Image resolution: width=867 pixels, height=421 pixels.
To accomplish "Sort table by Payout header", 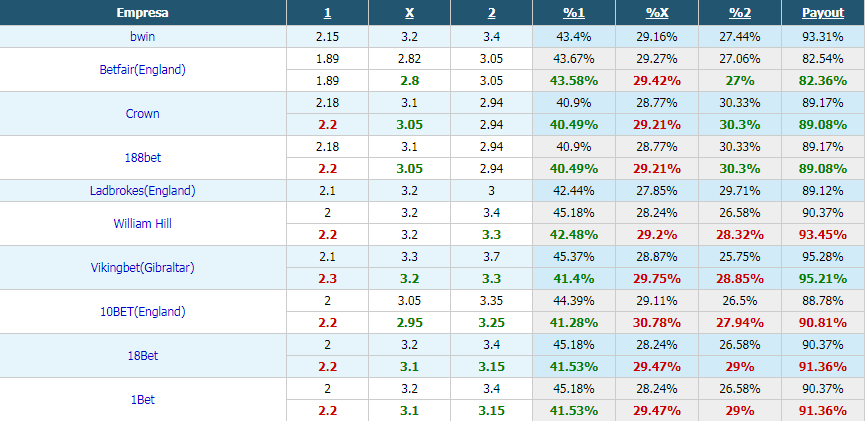I will tap(823, 13).
